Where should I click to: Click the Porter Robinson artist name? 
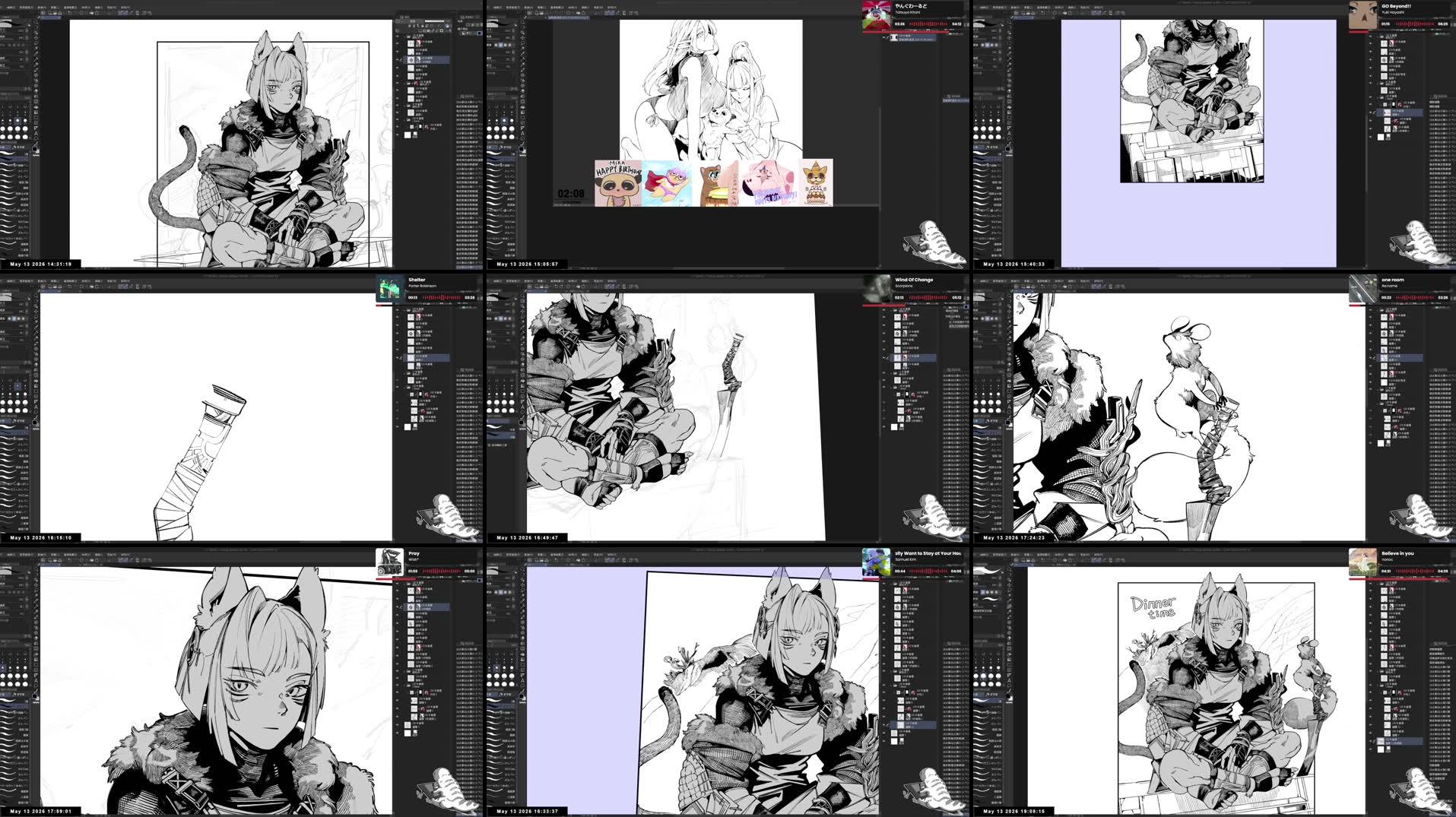point(423,286)
